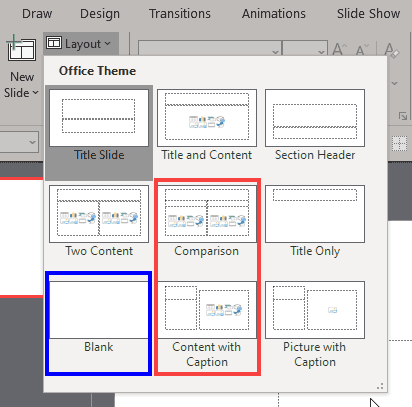Go to the Animations tab
Viewport: 412px width, 407px height.
(x=274, y=14)
